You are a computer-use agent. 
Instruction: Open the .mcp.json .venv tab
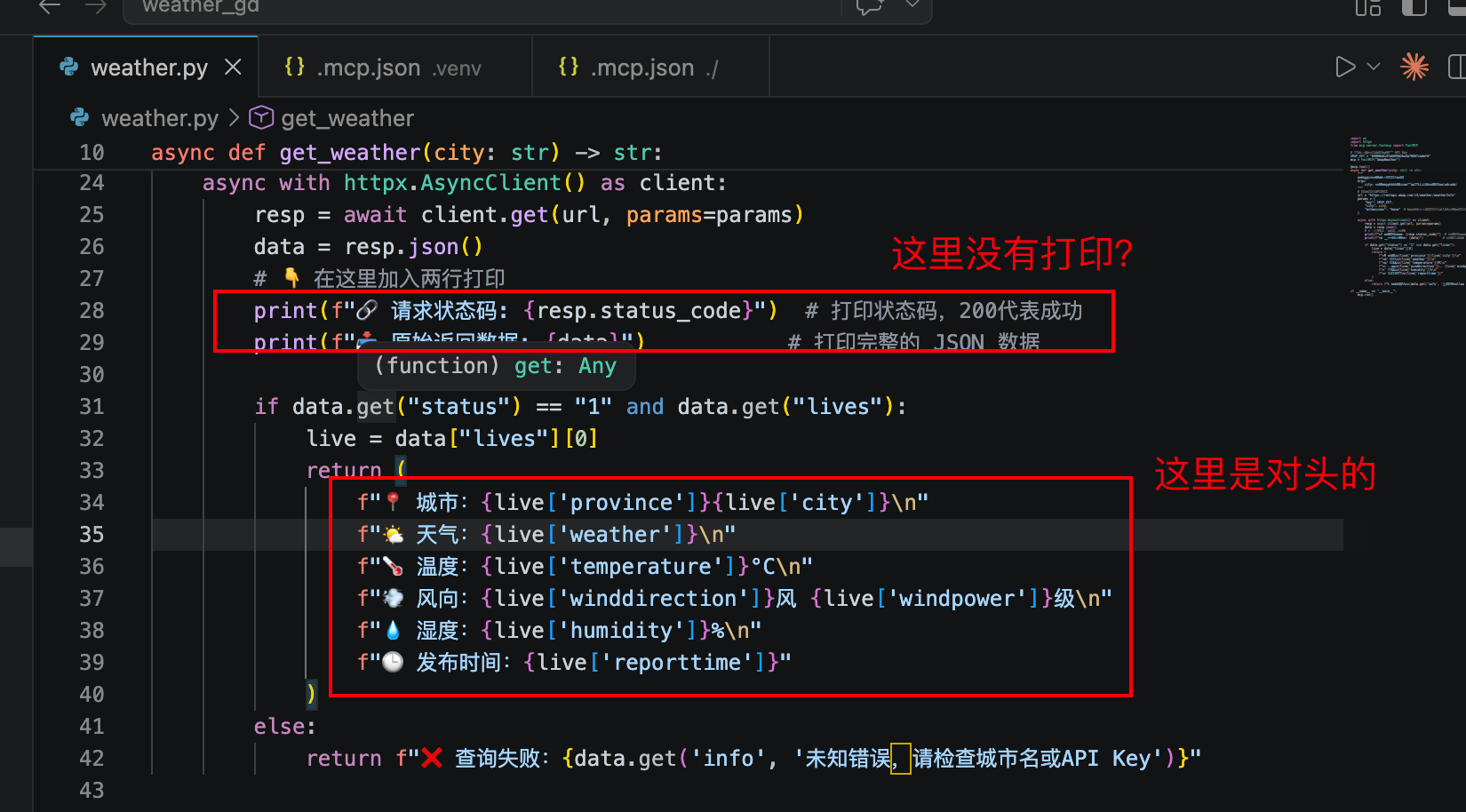click(394, 68)
